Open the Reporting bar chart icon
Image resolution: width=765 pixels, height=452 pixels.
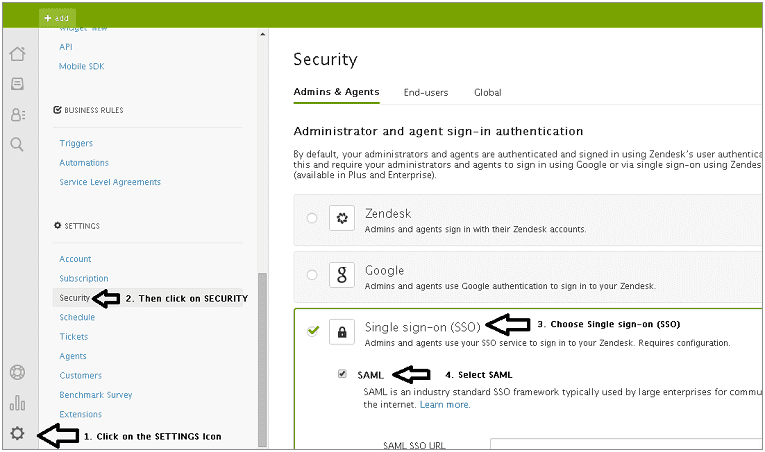17,403
